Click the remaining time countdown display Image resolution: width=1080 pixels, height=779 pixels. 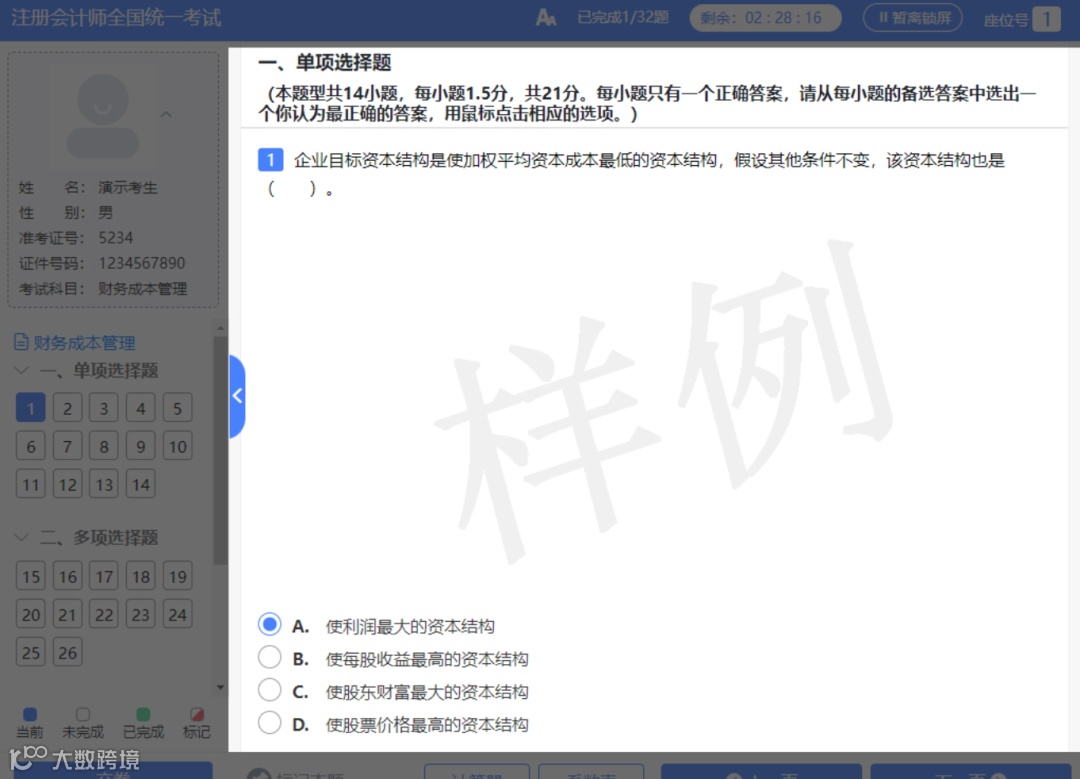coord(765,18)
